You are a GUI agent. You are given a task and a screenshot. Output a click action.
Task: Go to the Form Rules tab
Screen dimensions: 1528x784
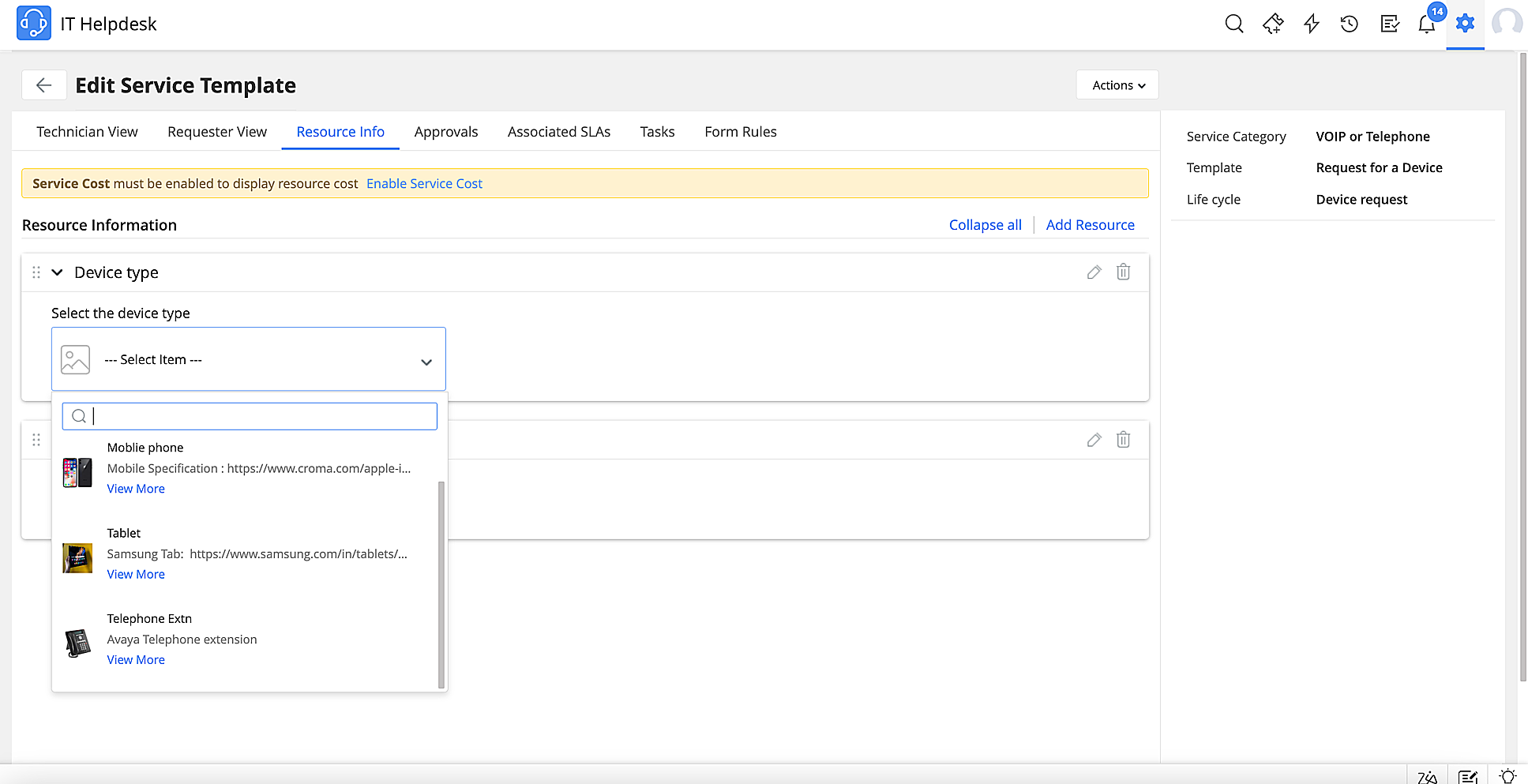click(740, 131)
